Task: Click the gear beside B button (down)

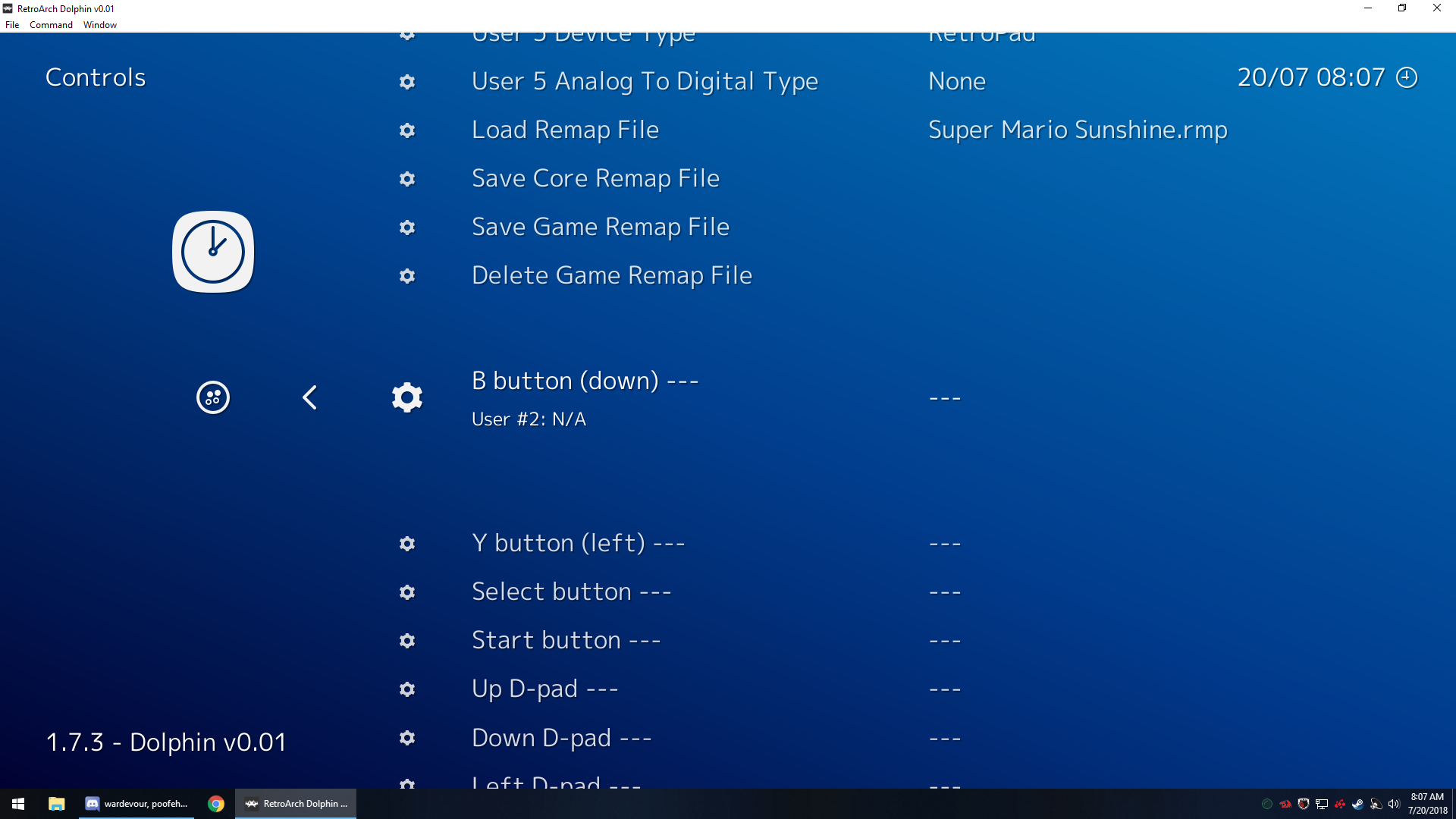Action: 407,397
